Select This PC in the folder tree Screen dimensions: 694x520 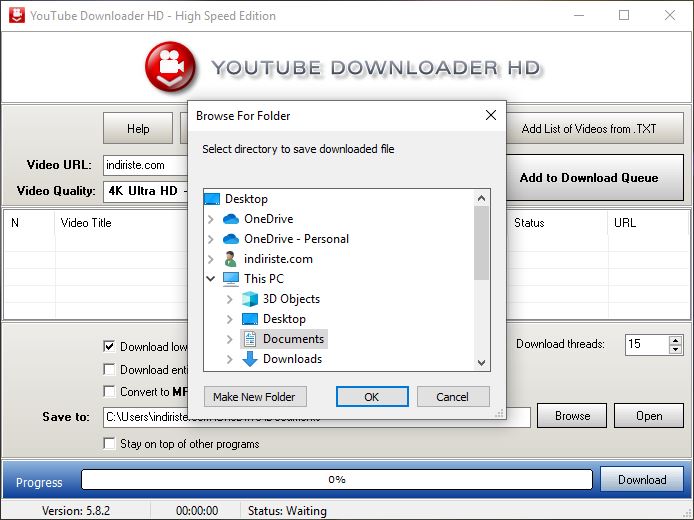tap(264, 279)
